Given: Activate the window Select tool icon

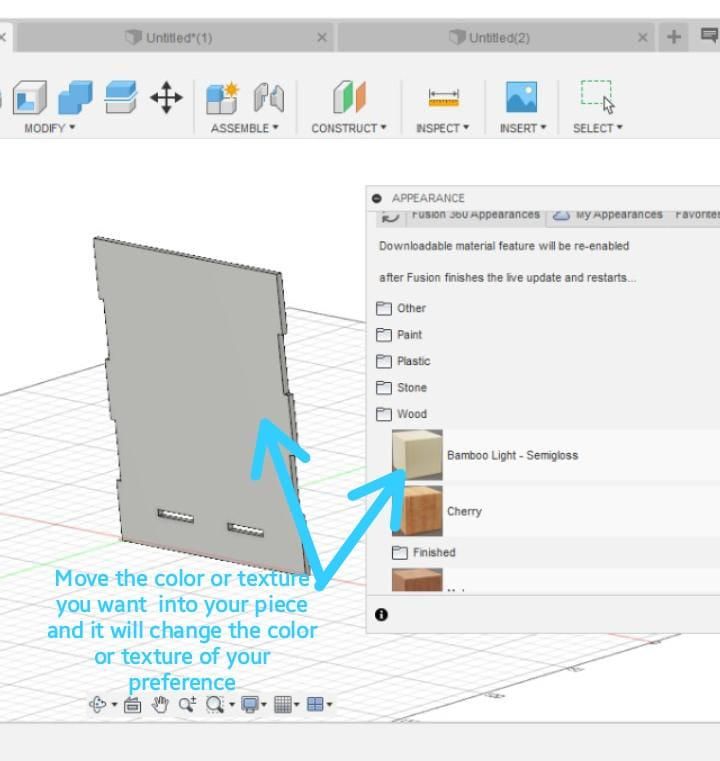Looking at the screenshot, I should (x=597, y=97).
